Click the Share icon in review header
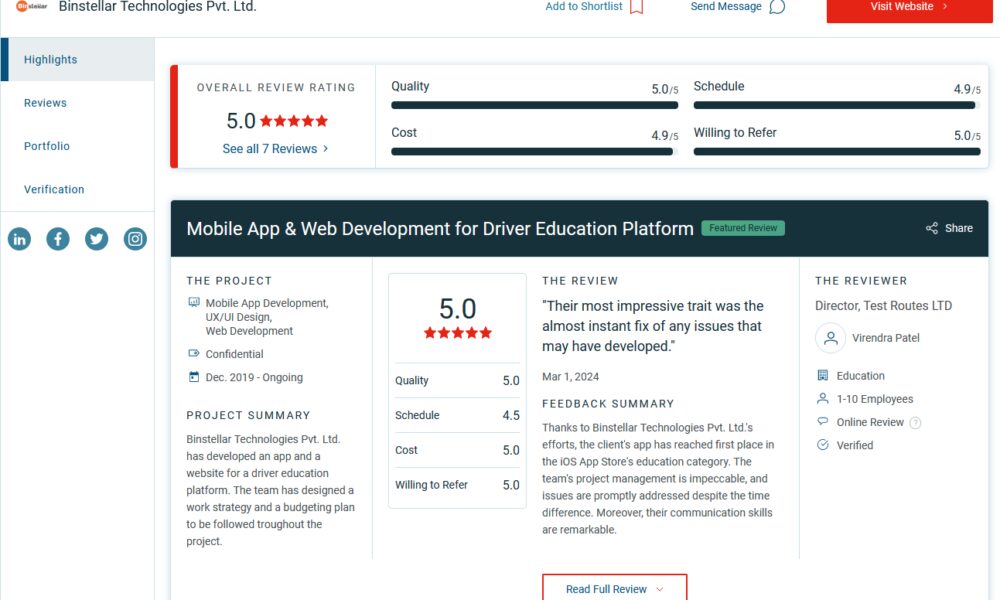 pos(932,228)
